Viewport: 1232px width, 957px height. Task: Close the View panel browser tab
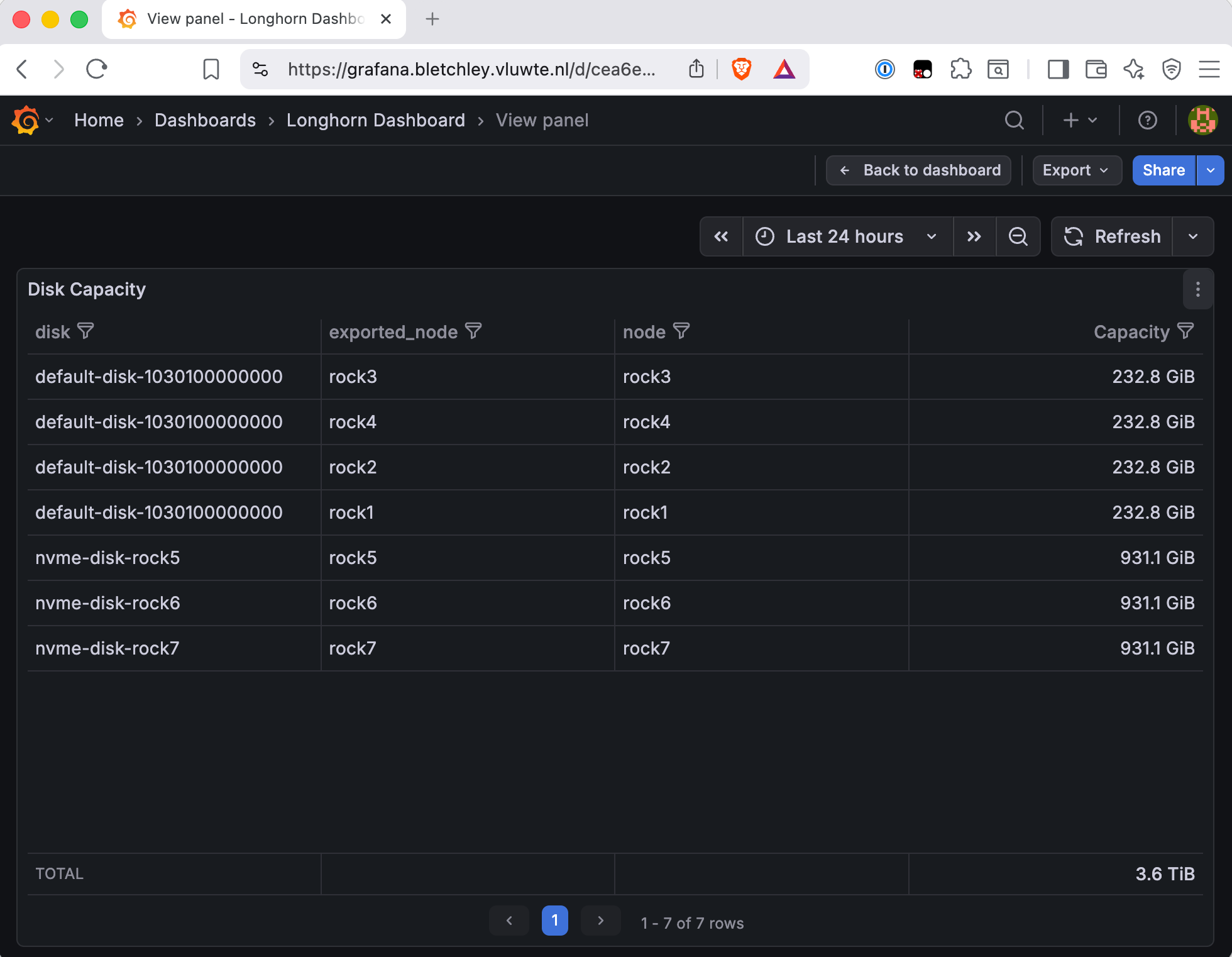pyautogui.click(x=386, y=19)
